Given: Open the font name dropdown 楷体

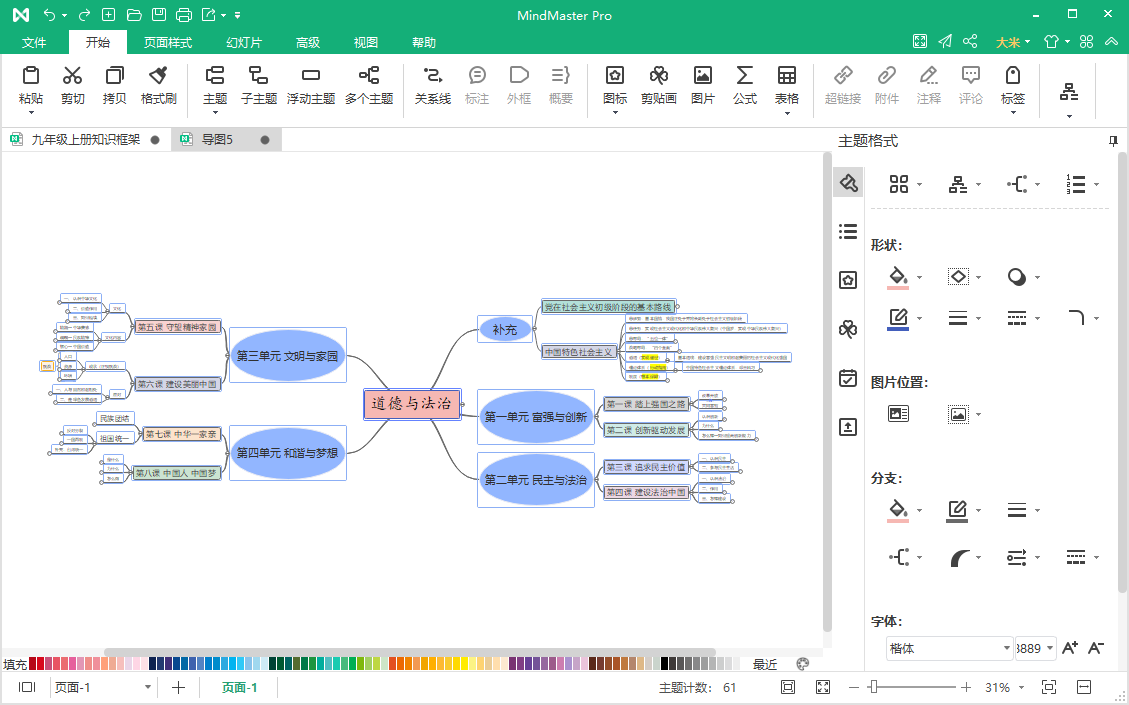Looking at the screenshot, I should point(1007,648).
